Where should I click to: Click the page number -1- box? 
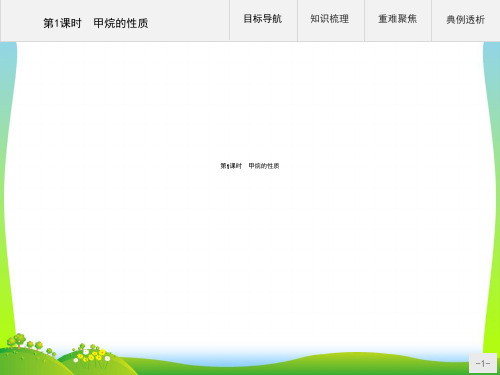tap(483, 363)
